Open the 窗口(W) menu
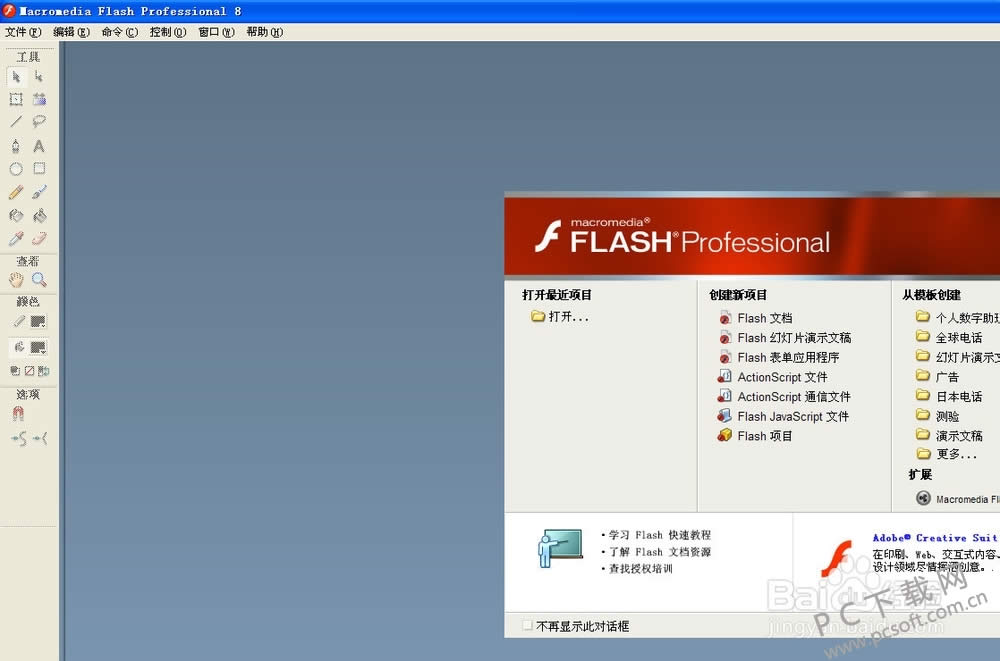This screenshot has height=661, width=1000. [x=216, y=32]
